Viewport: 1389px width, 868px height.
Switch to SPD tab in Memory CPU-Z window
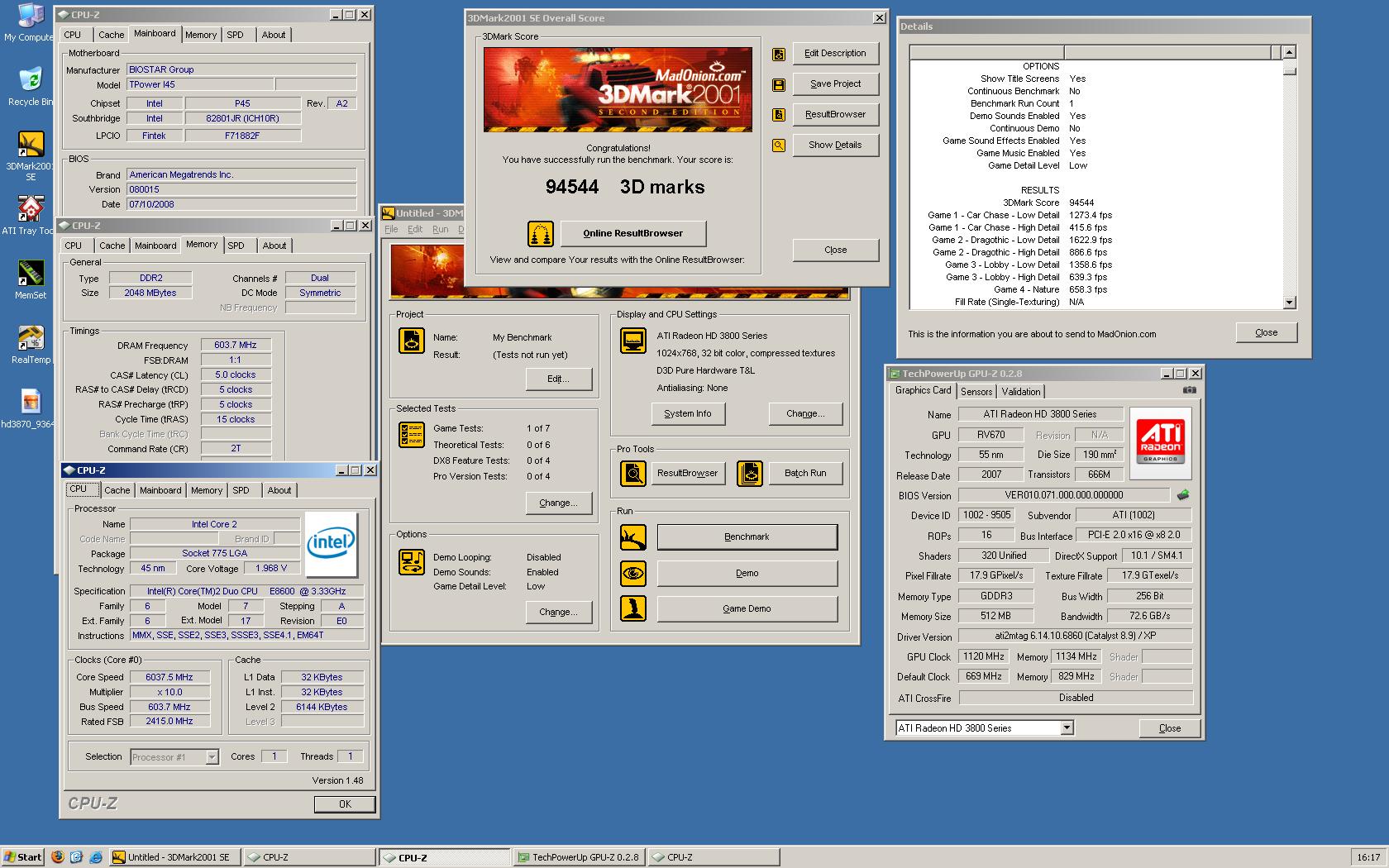pos(236,246)
